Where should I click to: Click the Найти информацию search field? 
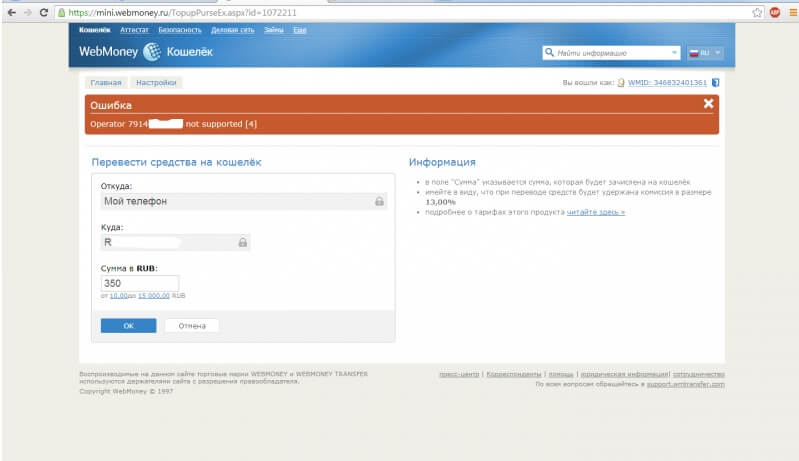click(611, 52)
